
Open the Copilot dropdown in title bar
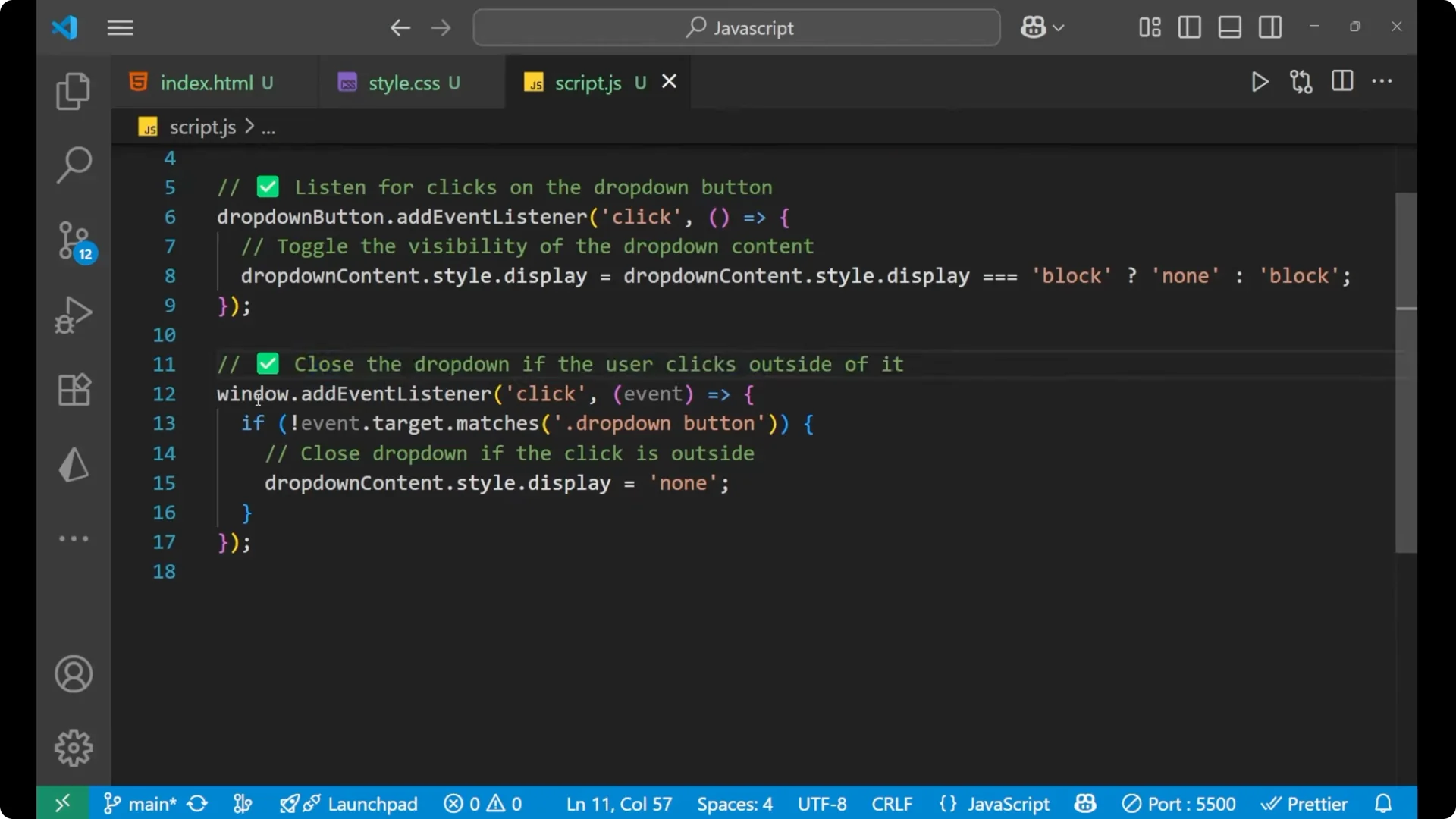pos(1042,27)
